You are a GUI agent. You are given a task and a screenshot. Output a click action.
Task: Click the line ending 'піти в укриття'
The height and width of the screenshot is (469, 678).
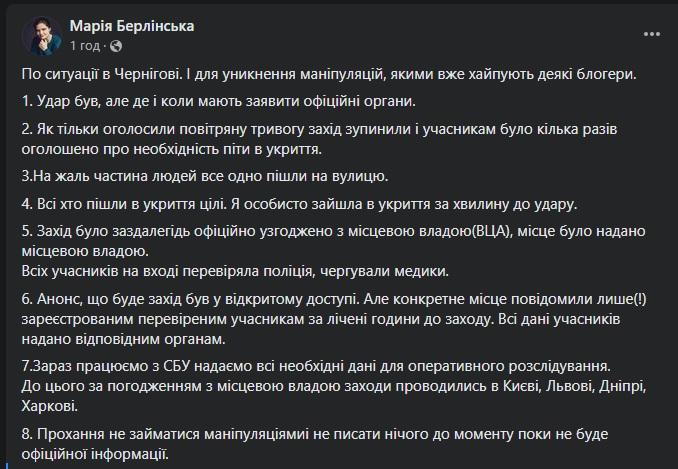170,149
